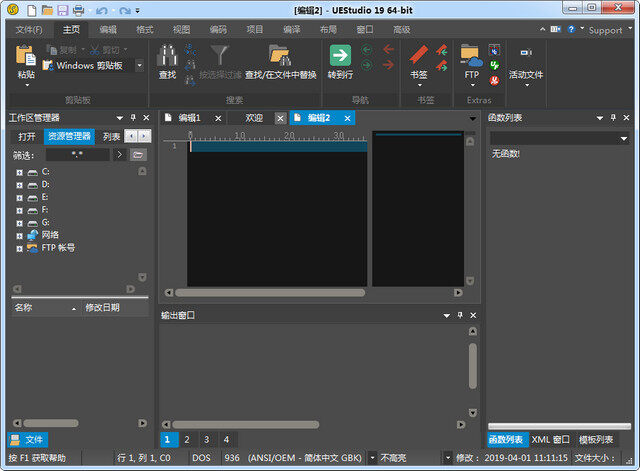Open Find/Replace in Files
The image size is (640, 471).
click(x=280, y=55)
